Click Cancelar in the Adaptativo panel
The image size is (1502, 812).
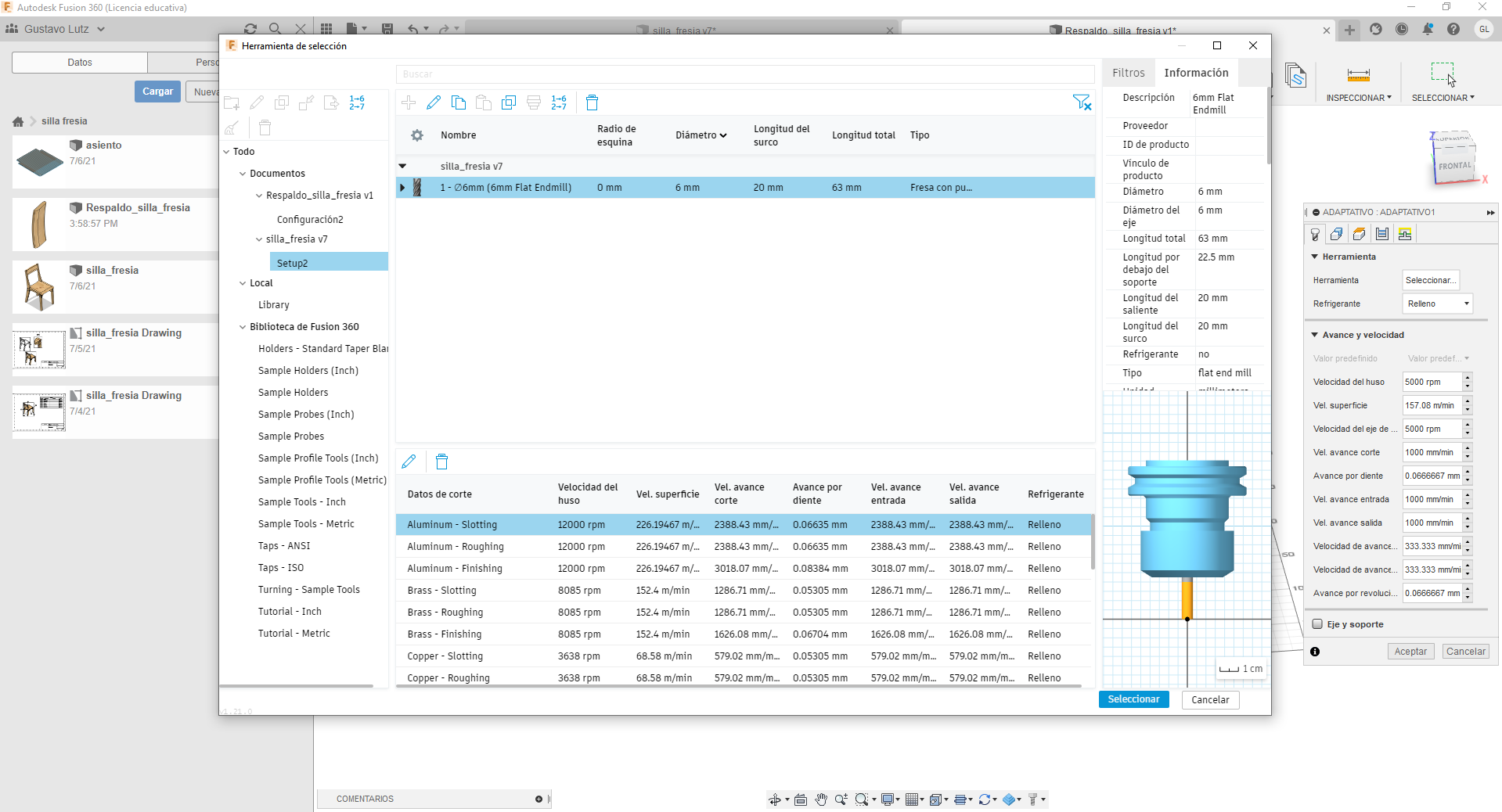[x=1465, y=652]
